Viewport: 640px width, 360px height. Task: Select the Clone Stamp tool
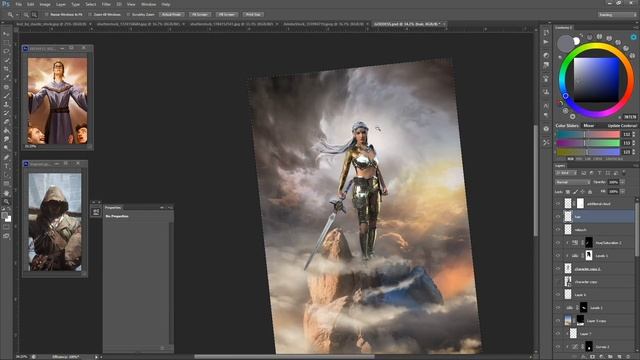(6, 104)
